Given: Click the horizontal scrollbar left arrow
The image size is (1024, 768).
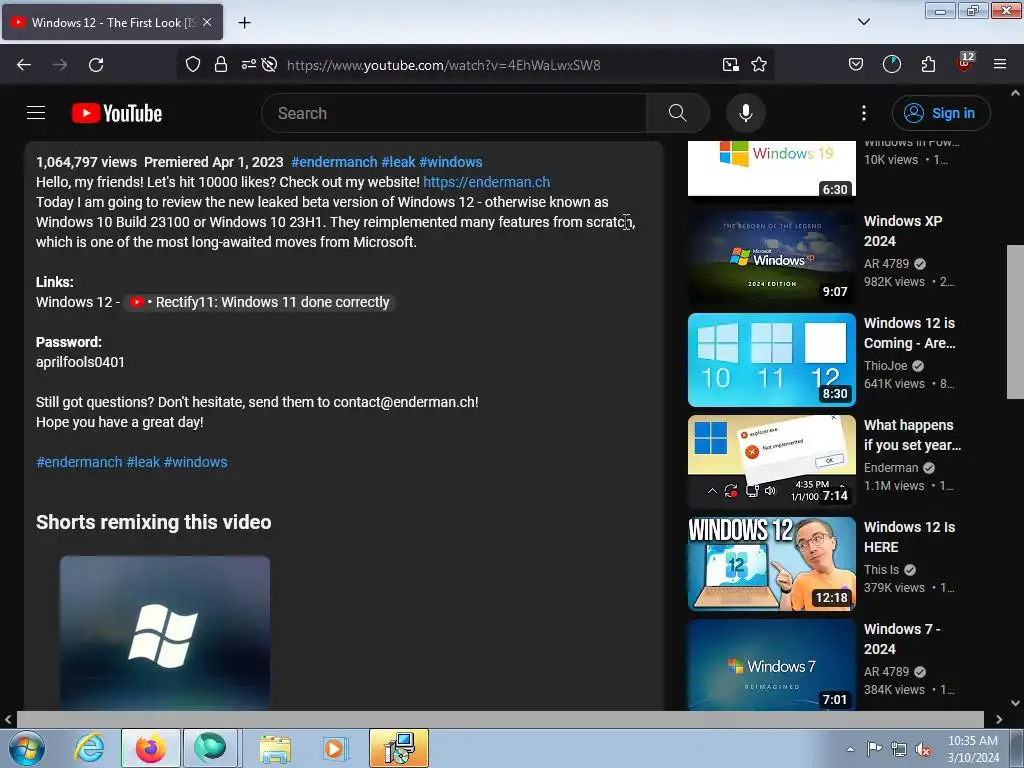Looking at the screenshot, I should 8,719.
